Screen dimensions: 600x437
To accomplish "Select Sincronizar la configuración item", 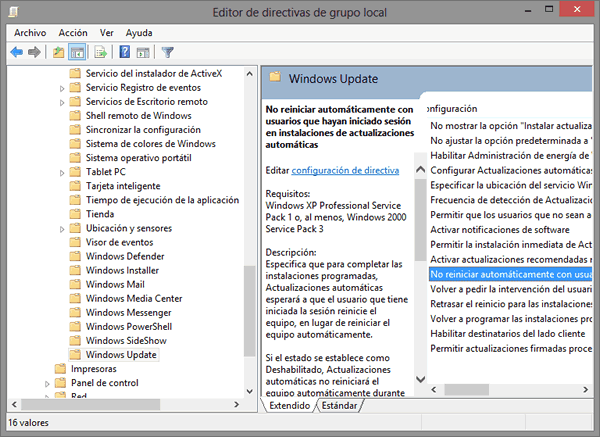I will 143,130.
